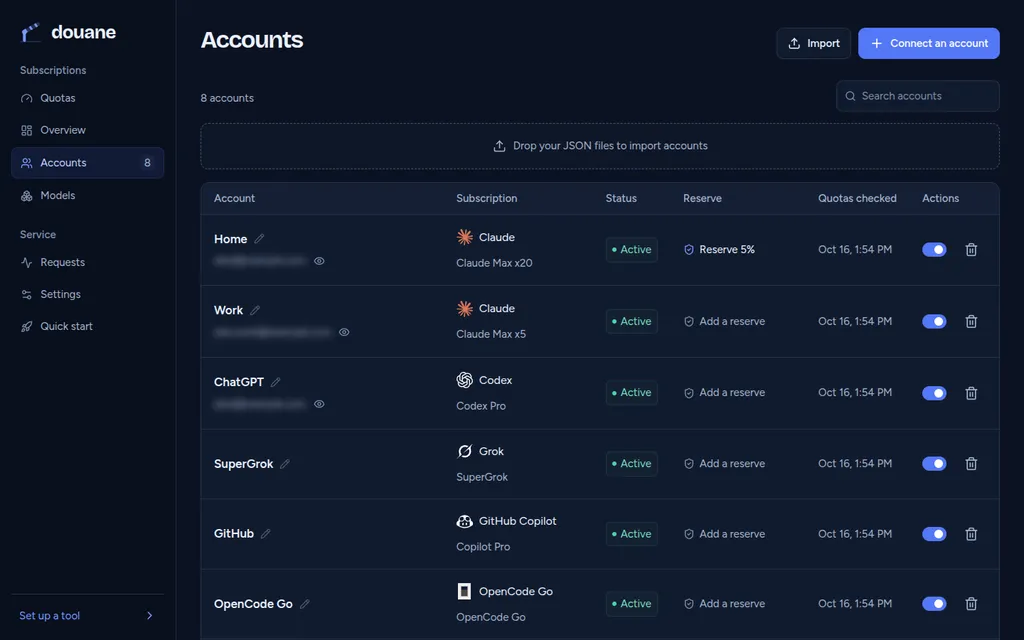Add a reserve for SuperGrok
The image size is (1024, 640).
[x=724, y=464]
